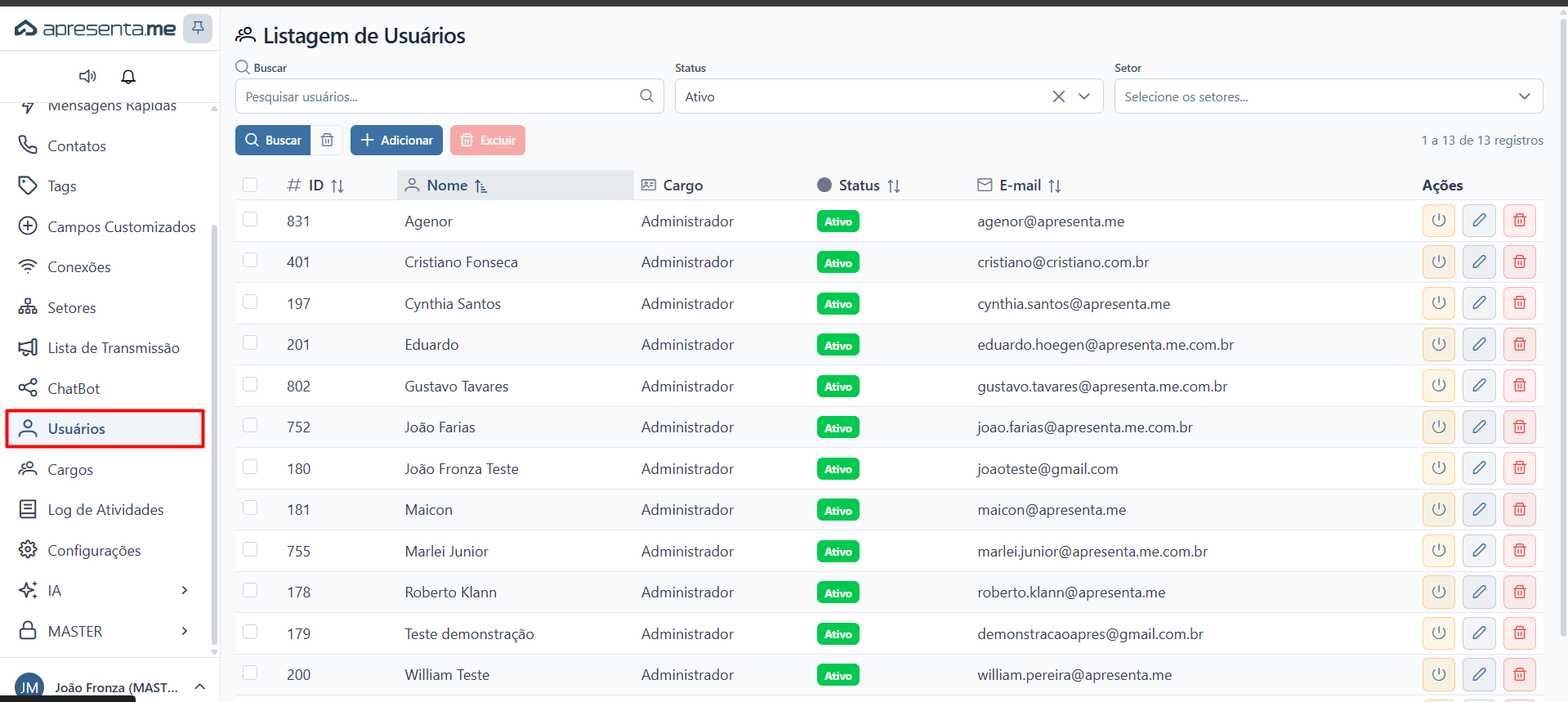The width and height of the screenshot is (1568, 702).
Task: Expand the MASTER sidebar submenu
Action: 185,631
